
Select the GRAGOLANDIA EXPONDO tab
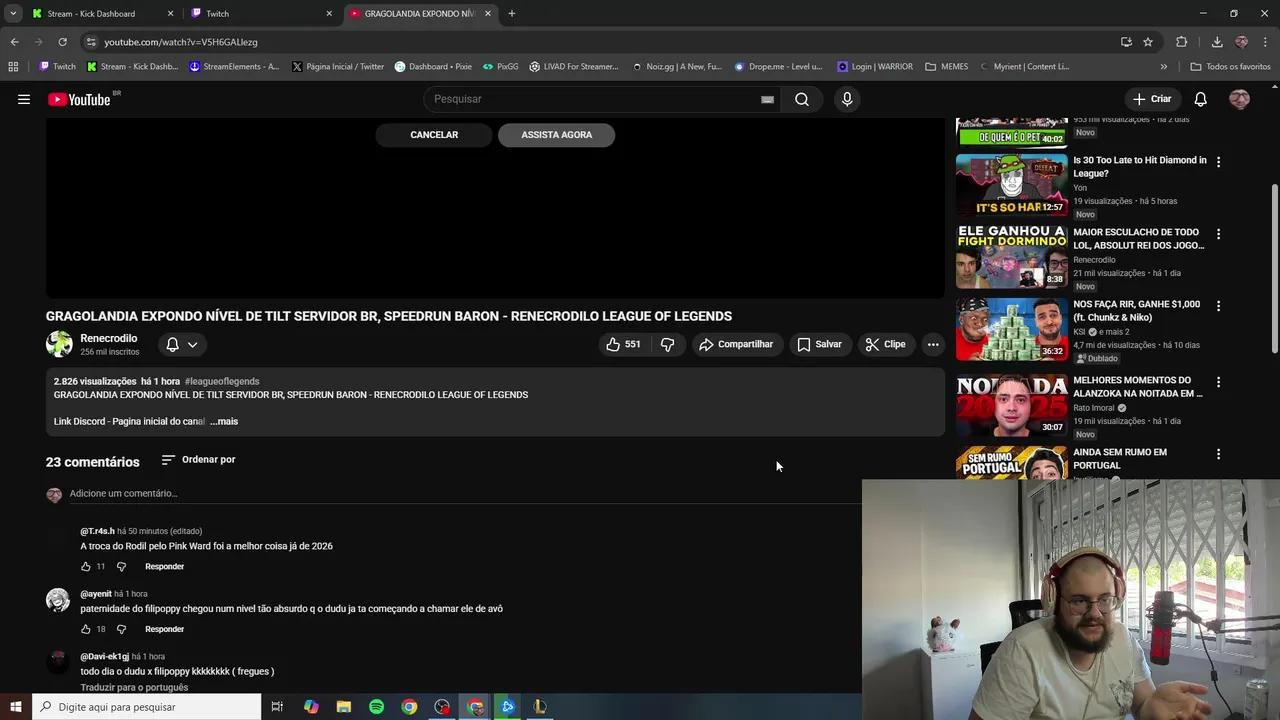[420, 14]
